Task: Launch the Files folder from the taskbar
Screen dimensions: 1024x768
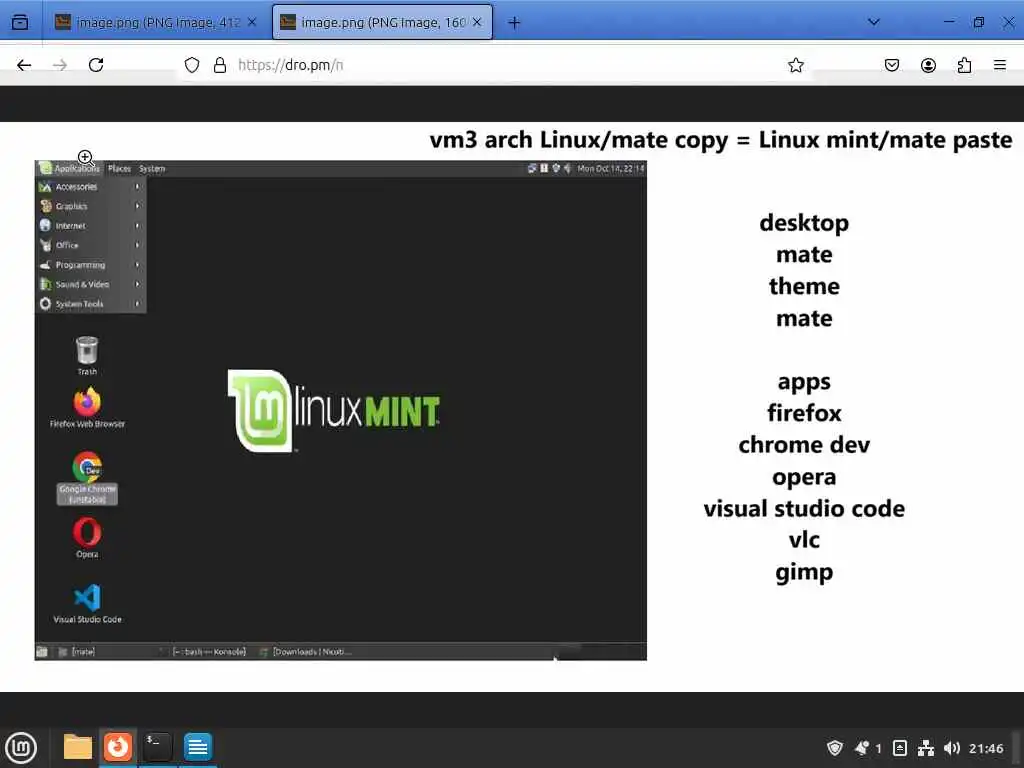Action: [77, 747]
